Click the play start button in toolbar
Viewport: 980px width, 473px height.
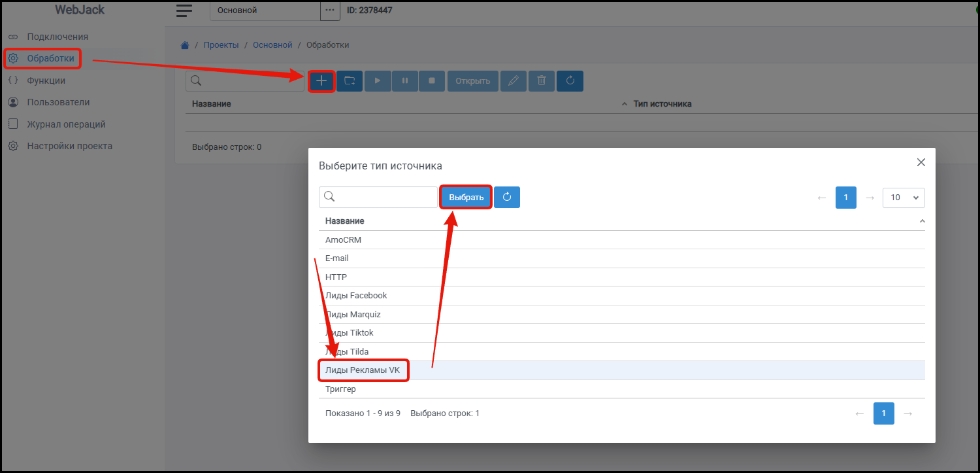[x=378, y=81]
